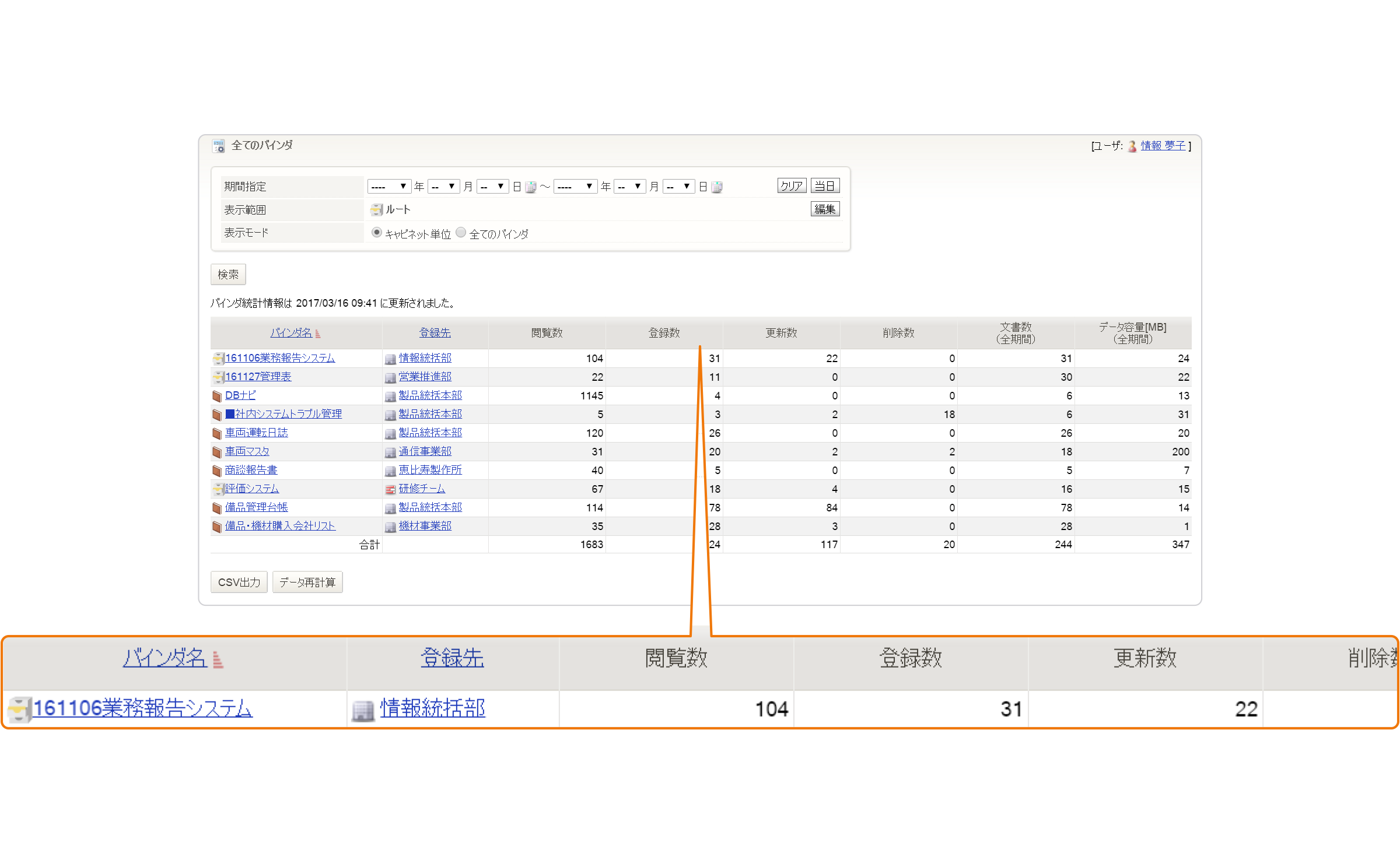Screen dimensions: 1400x863
Task: Open binder 161127管理表
Action: pyautogui.click(x=258, y=377)
